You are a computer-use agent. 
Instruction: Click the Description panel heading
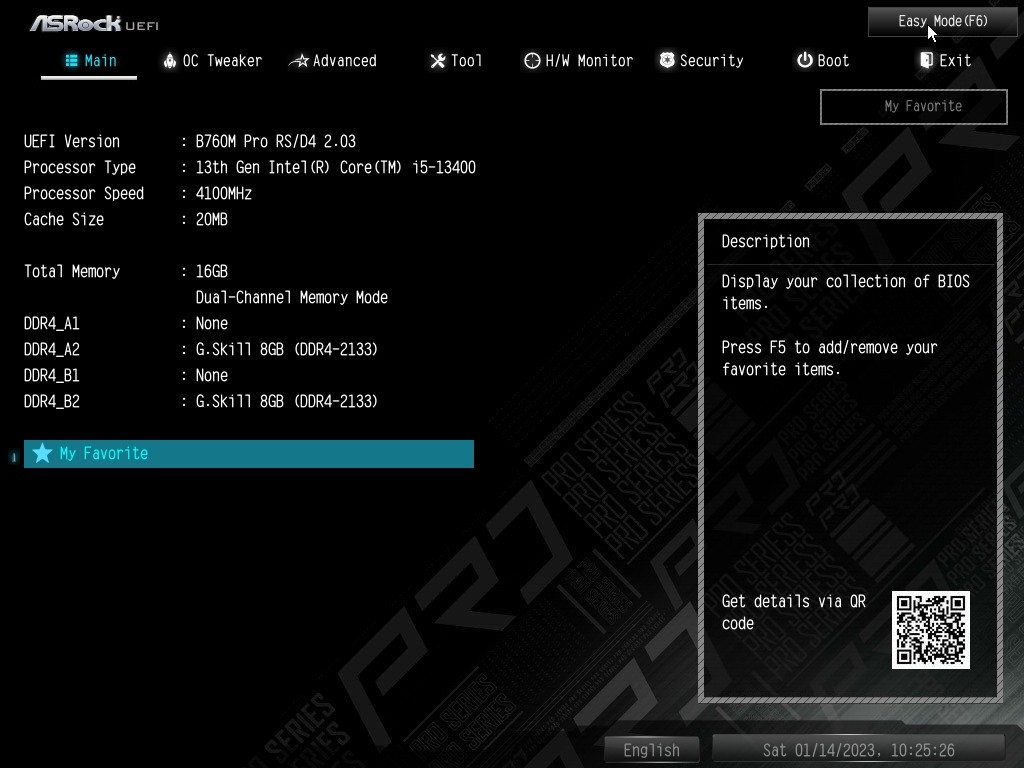pyautogui.click(x=765, y=242)
